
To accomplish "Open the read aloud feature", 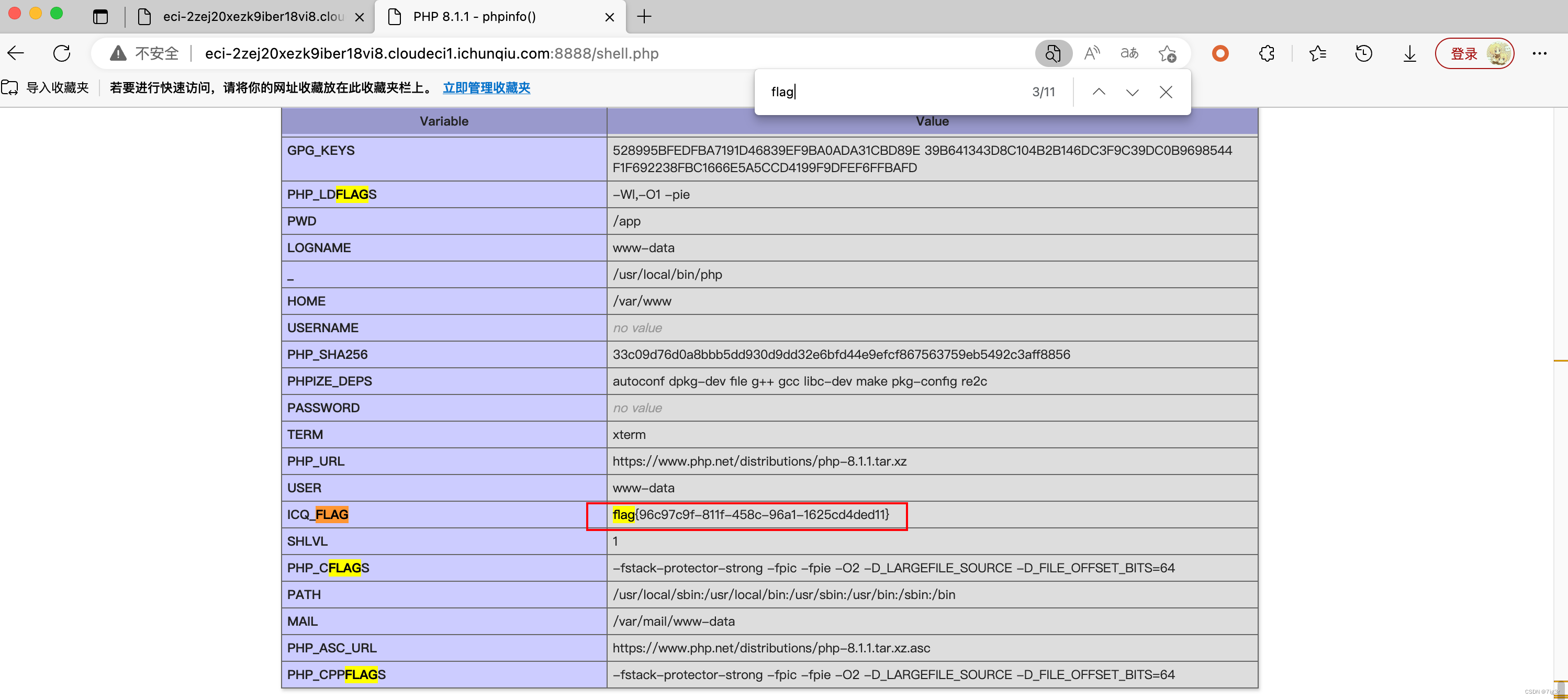I will pyautogui.click(x=1092, y=53).
